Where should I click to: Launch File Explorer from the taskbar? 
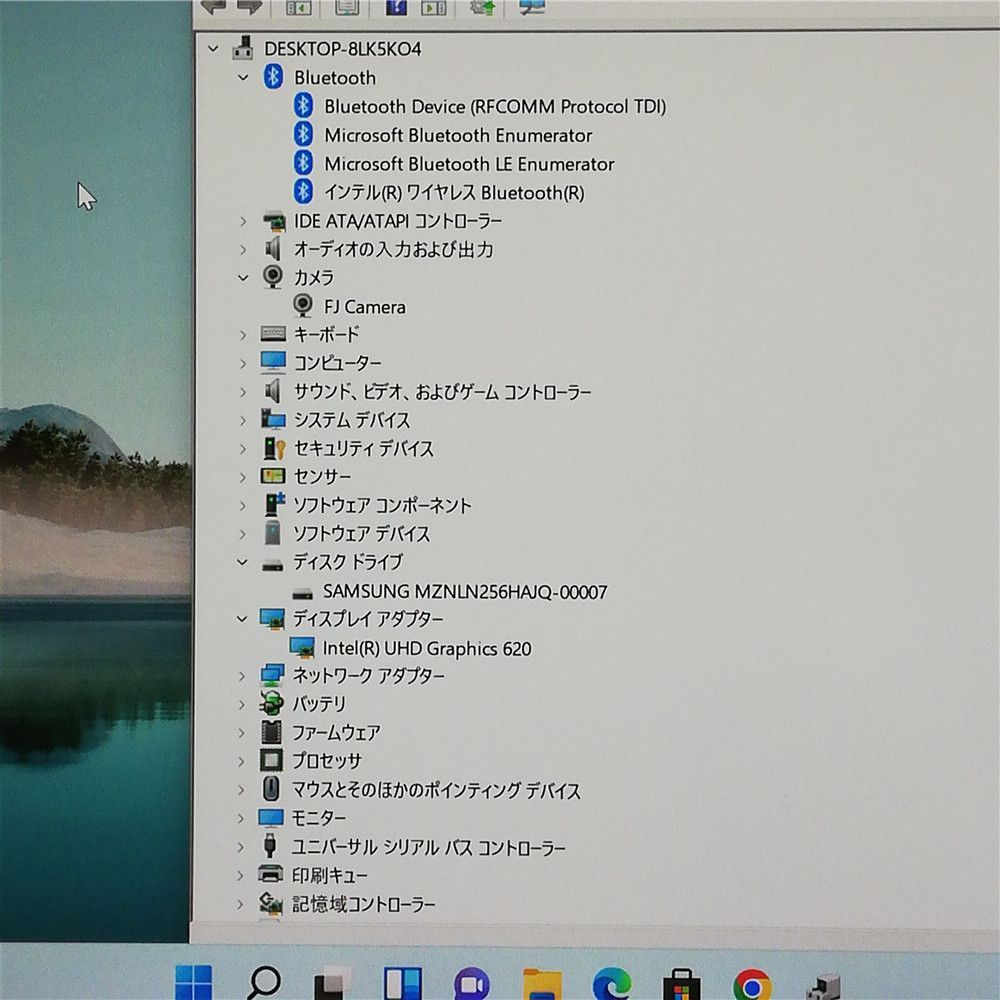[542, 984]
